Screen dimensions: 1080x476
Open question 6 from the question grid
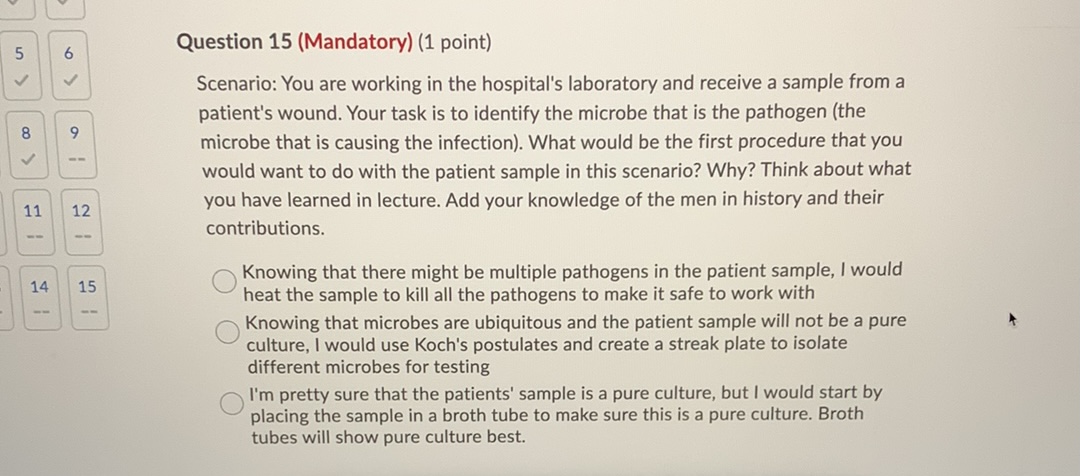(x=69, y=66)
